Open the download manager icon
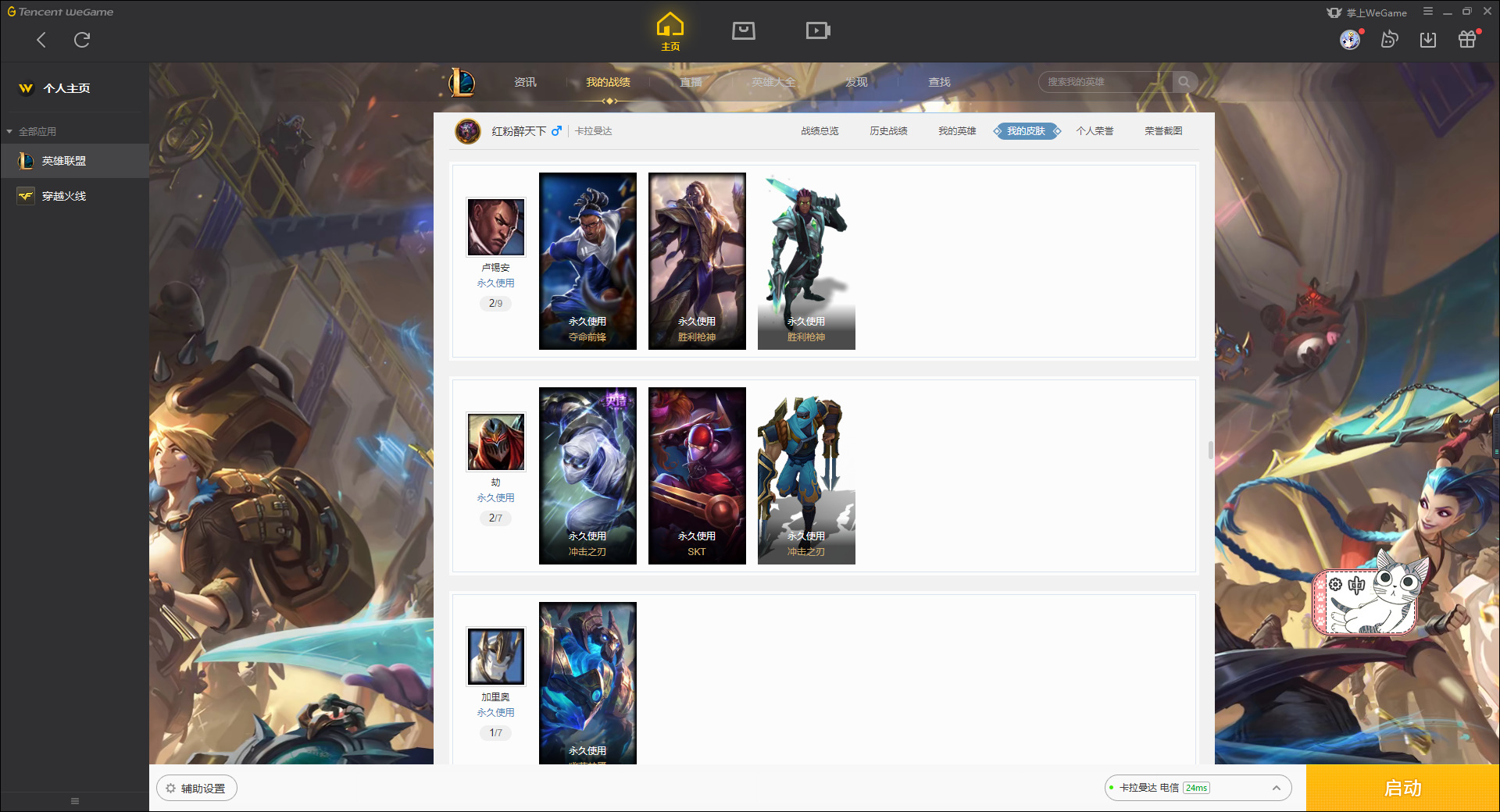The height and width of the screenshot is (812, 1500). point(1428,40)
